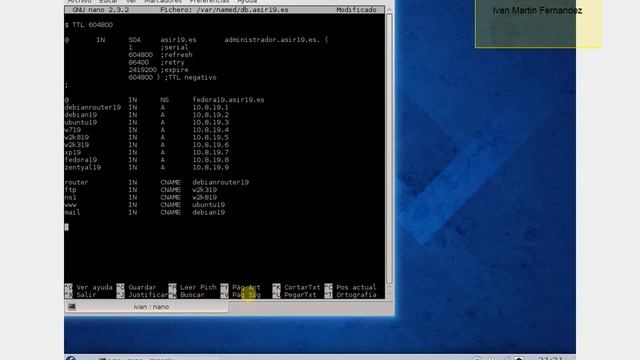Screen dimensions: 640x360
Task: Select the 'ivan : nano' Konsole tab
Action: point(146,307)
